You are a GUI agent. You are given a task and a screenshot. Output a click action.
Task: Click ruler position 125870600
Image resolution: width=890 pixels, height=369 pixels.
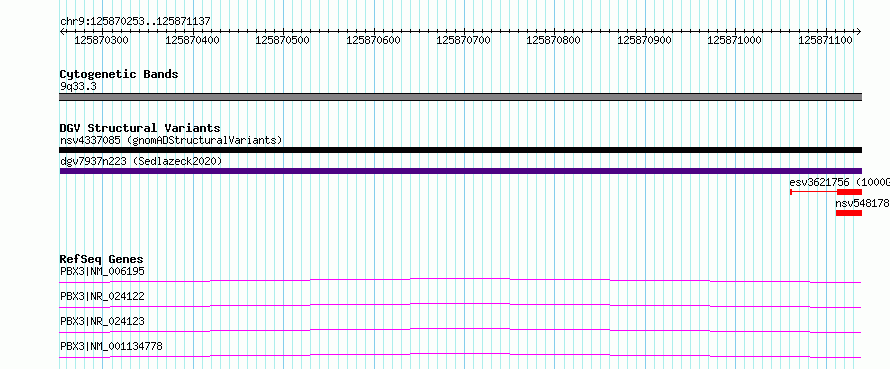[373, 40]
